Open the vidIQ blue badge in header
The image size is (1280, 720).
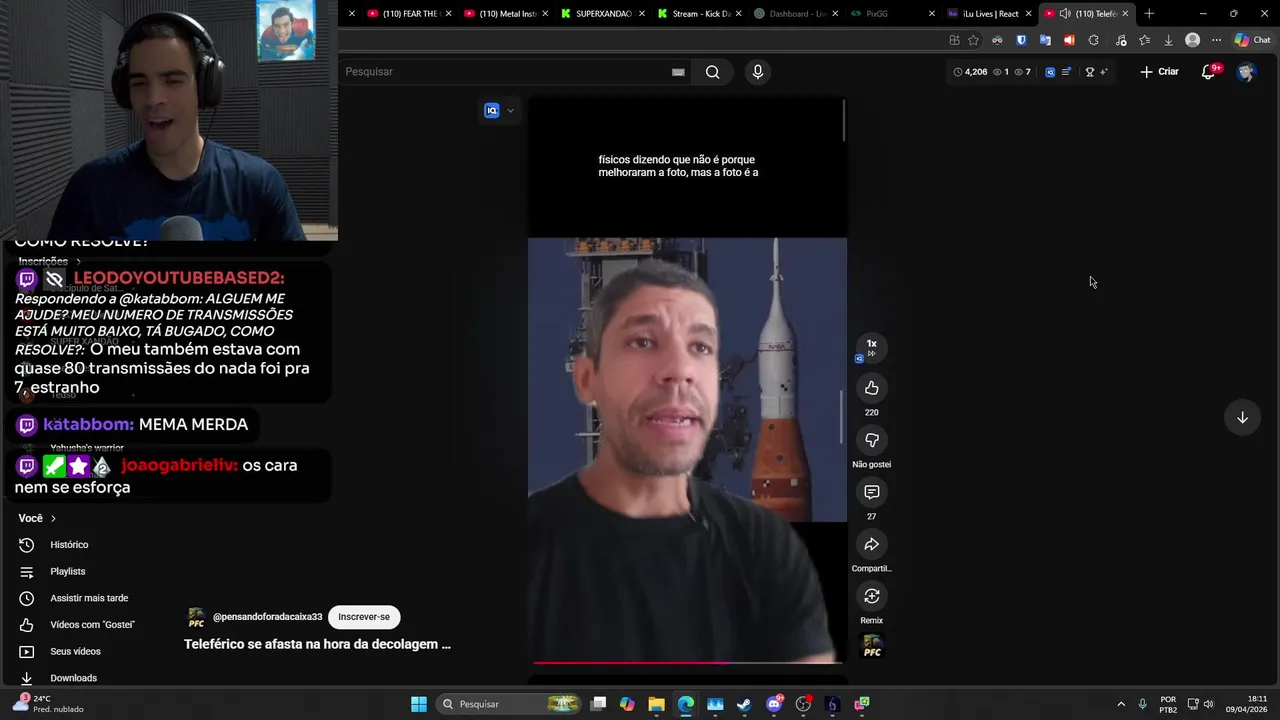1050,72
